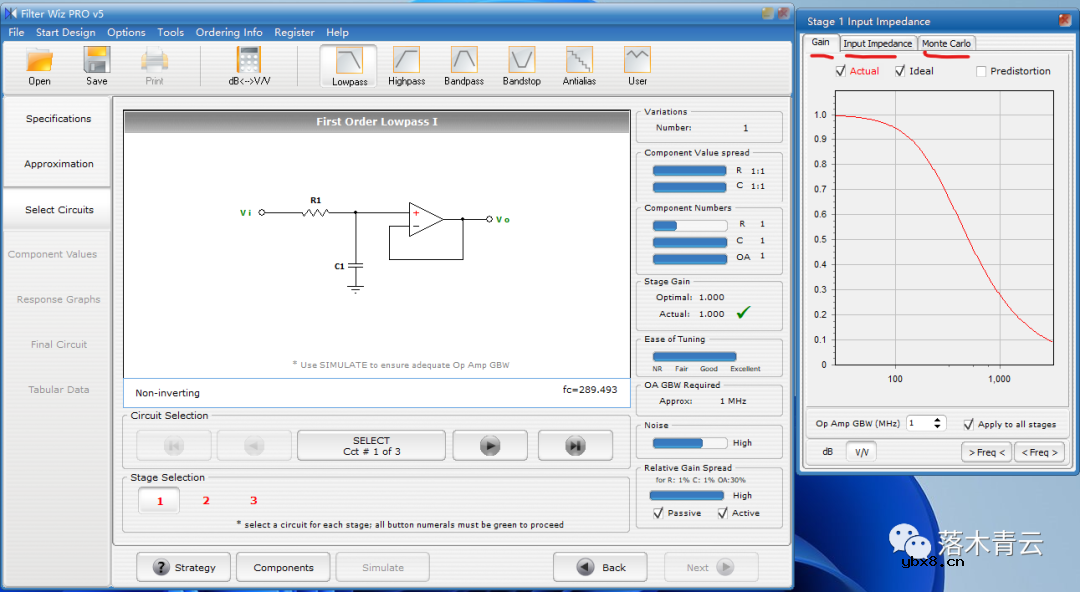
Task: Uncheck Apply to all stages
Action: [x=968, y=424]
